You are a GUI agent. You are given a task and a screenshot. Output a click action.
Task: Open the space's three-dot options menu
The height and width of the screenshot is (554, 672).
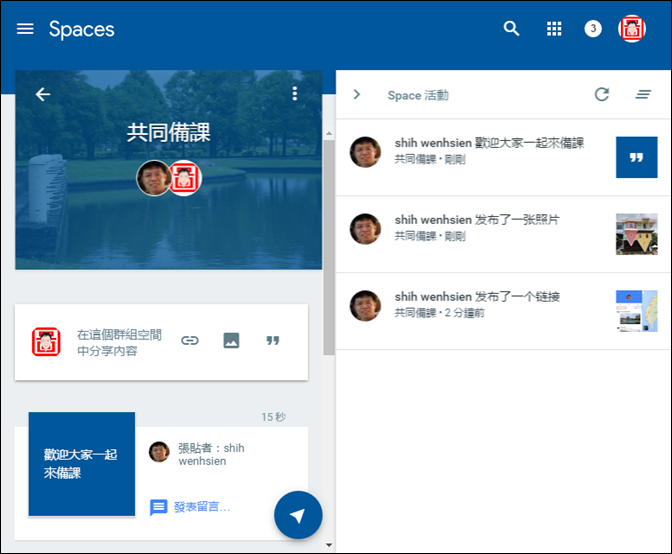point(294,93)
